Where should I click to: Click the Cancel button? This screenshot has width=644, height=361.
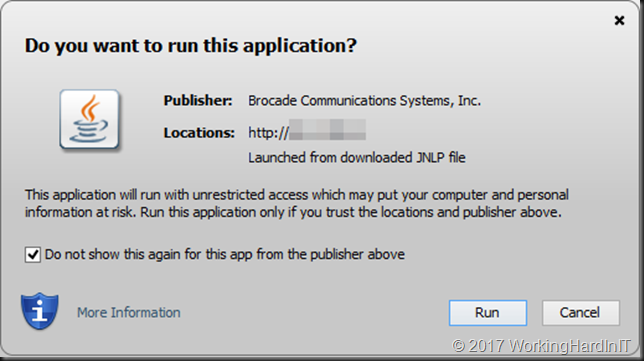pyautogui.click(x=580, y=313)
